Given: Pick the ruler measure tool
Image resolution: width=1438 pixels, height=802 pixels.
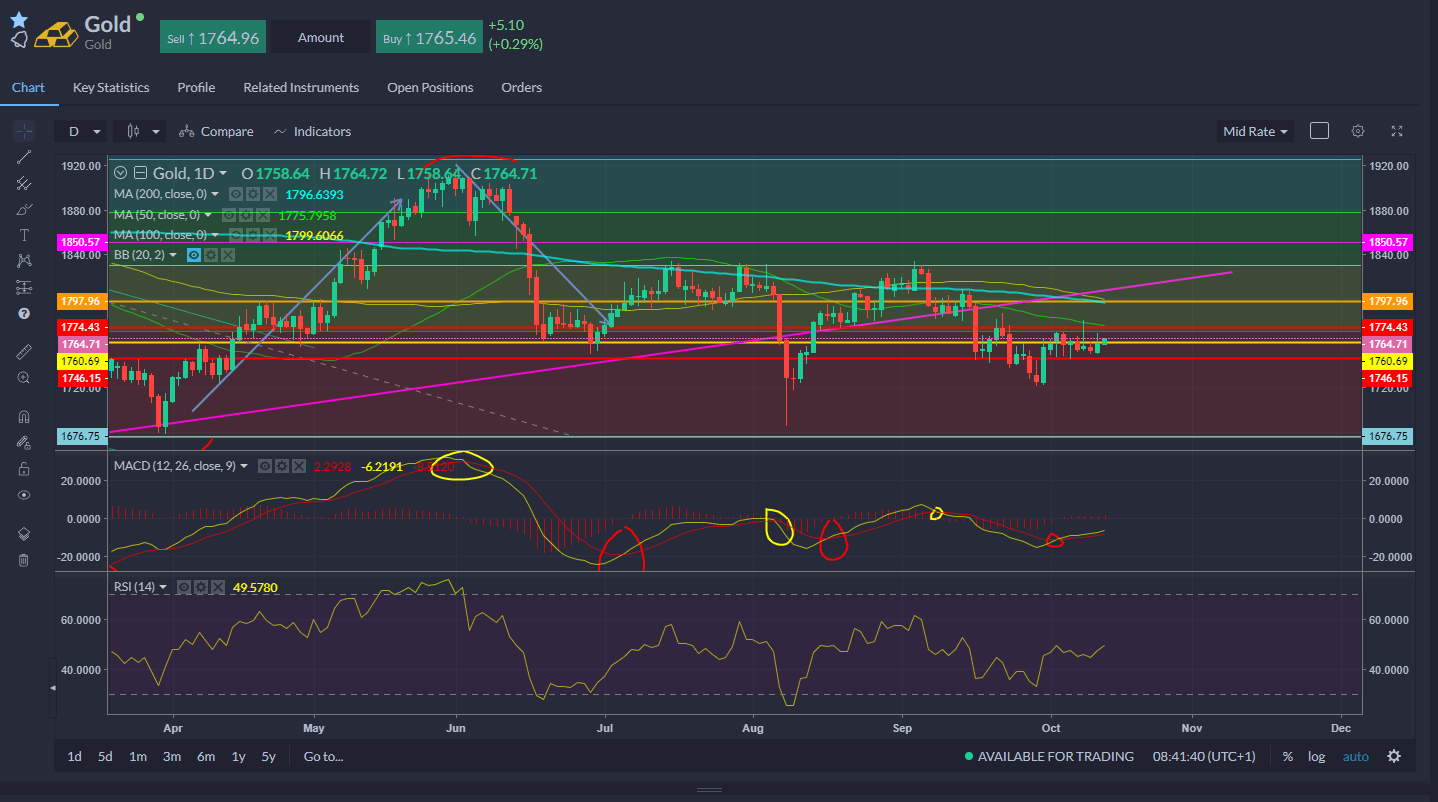Looking at the screenshot, I should [x=24, y=351].
